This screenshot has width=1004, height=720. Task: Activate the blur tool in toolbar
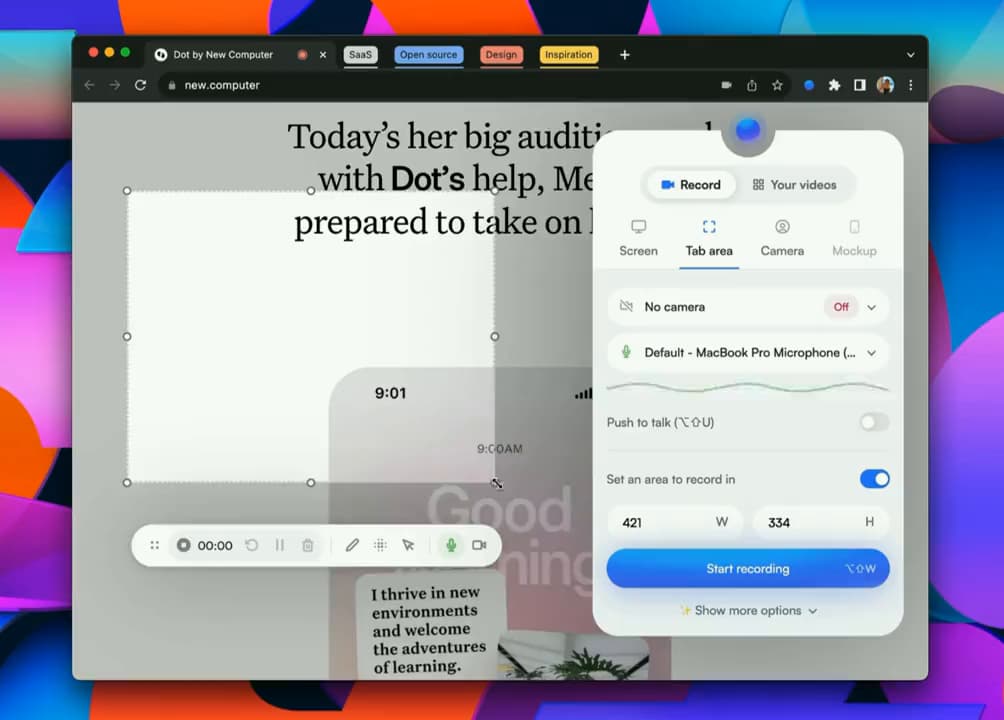tap(380, 545)
